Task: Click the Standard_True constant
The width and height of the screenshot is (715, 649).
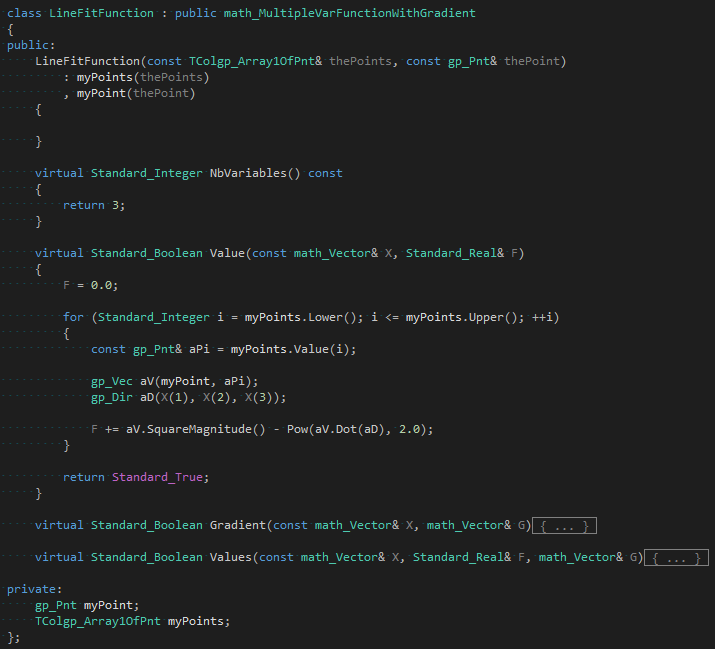Action: coord(157,477)
